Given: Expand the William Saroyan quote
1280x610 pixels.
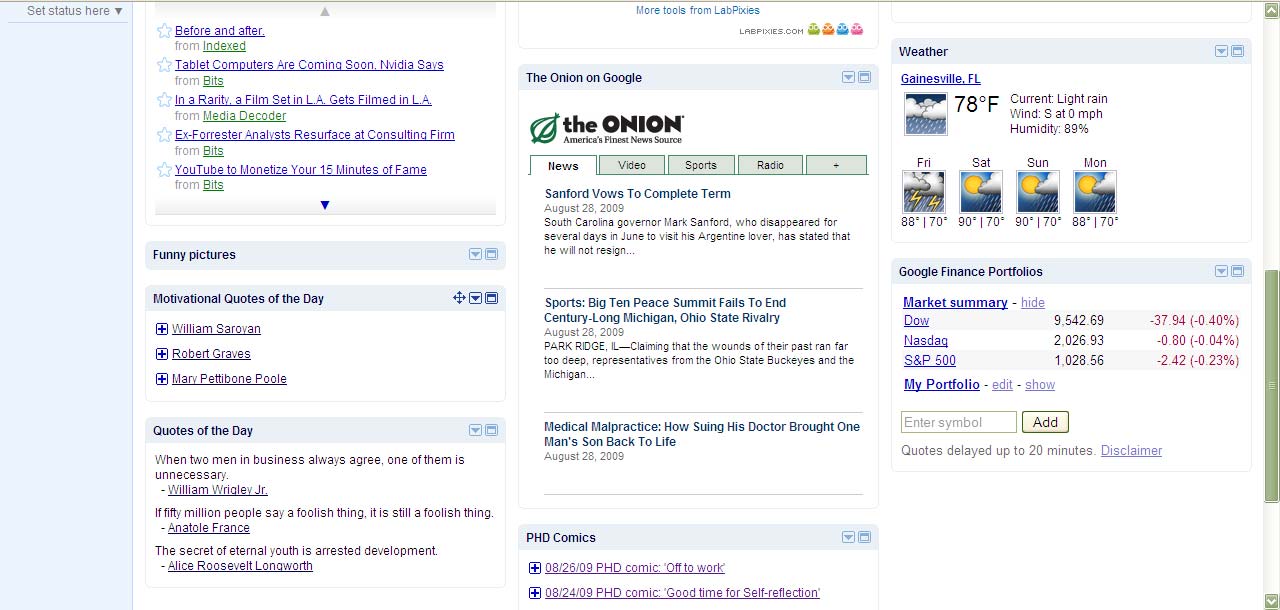Looking at the screenshot, I should tap(162, 329).
